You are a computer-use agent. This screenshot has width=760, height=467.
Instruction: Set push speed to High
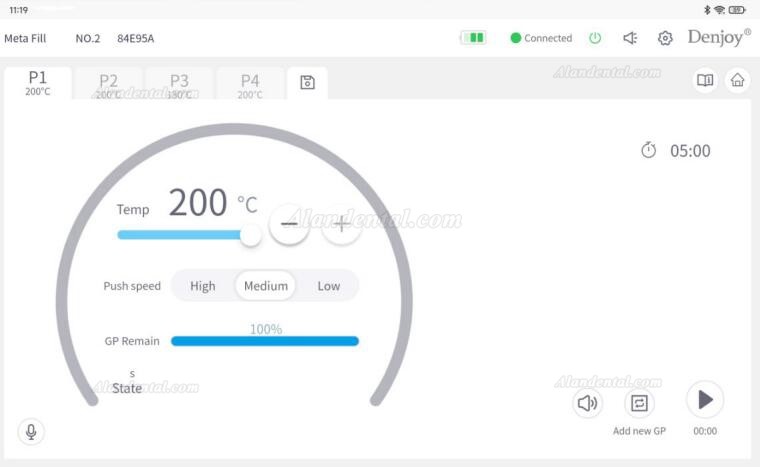(203, 286)
